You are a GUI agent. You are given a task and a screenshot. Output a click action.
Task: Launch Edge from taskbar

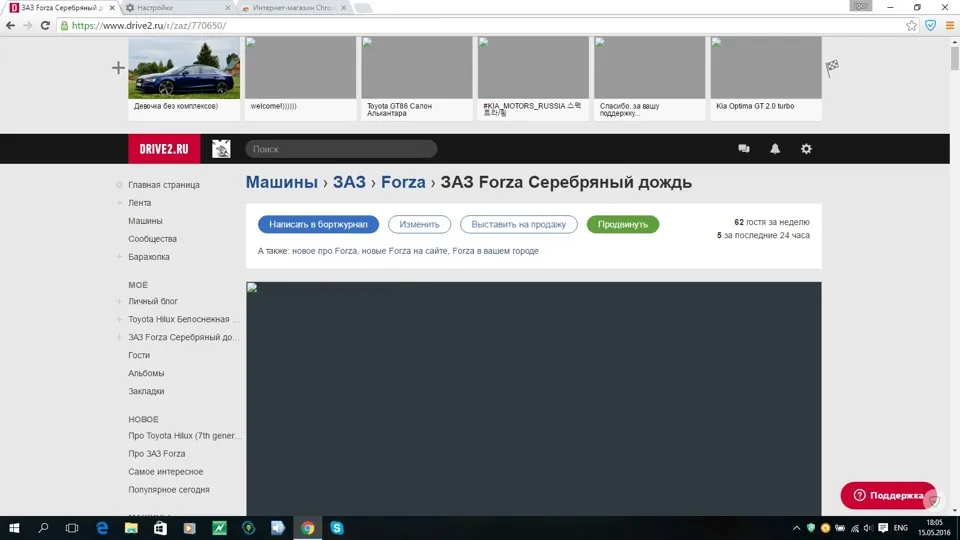pos(102,528)
